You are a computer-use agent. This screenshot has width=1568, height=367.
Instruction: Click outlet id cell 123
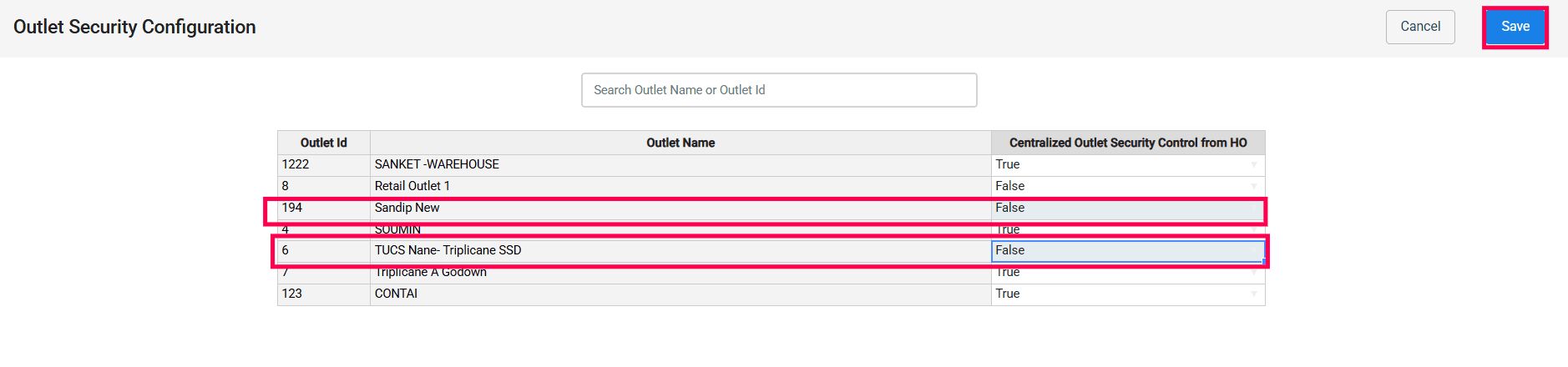pyautogui.click(x=324, y=294)
